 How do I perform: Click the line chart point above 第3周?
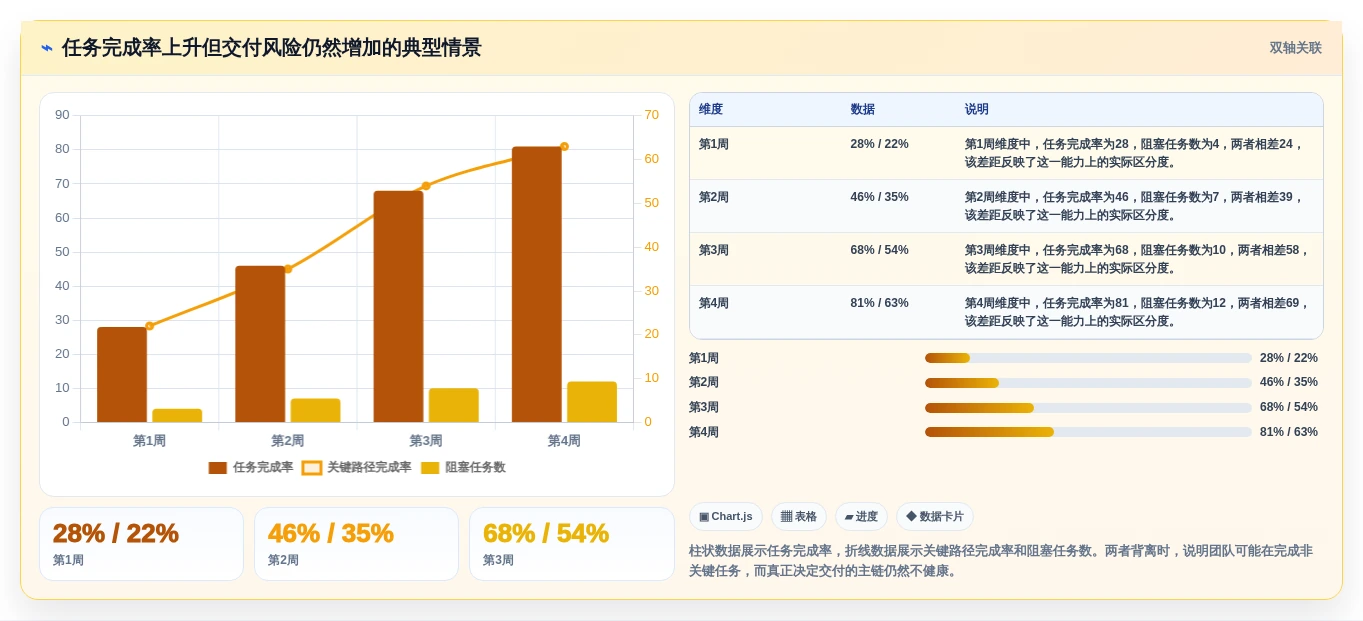[426, 186]
